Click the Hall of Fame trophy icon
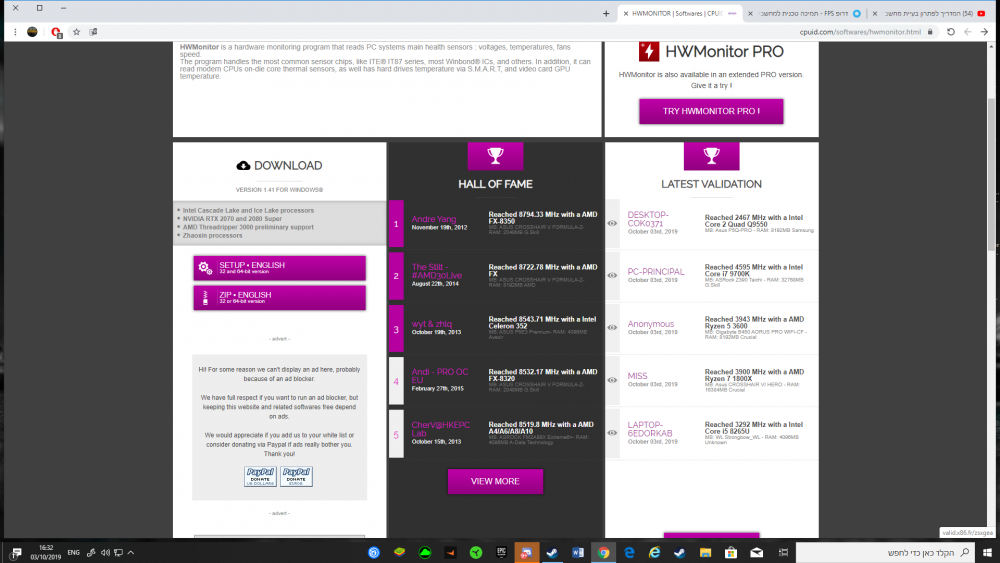Screen dimensions: 1000x563 (495, 156)
